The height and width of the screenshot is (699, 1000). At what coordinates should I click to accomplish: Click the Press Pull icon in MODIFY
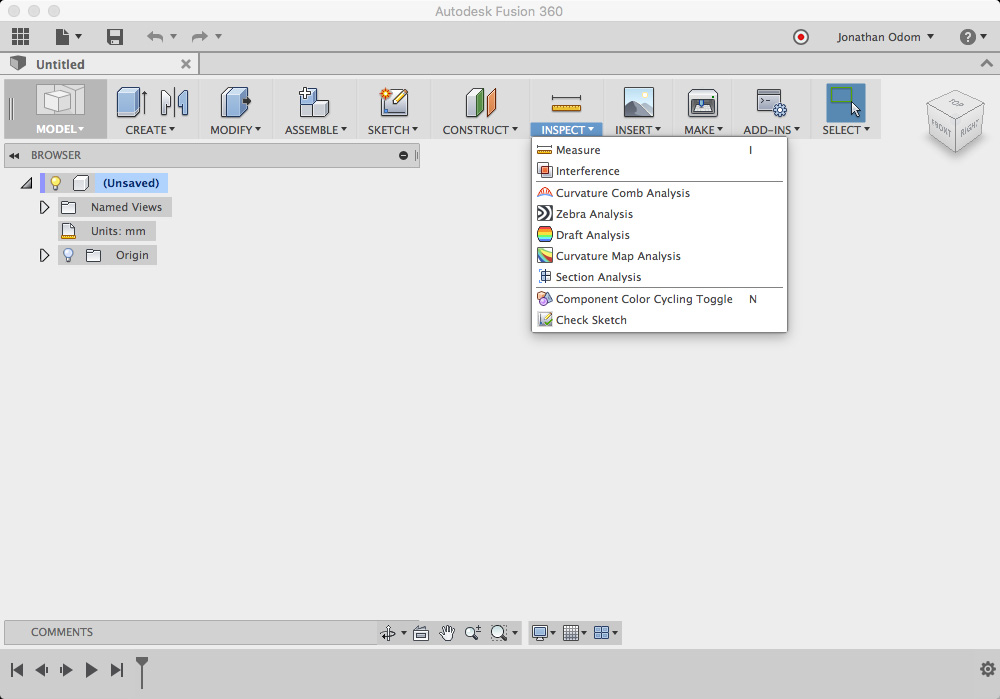click(x=235, y=102)
